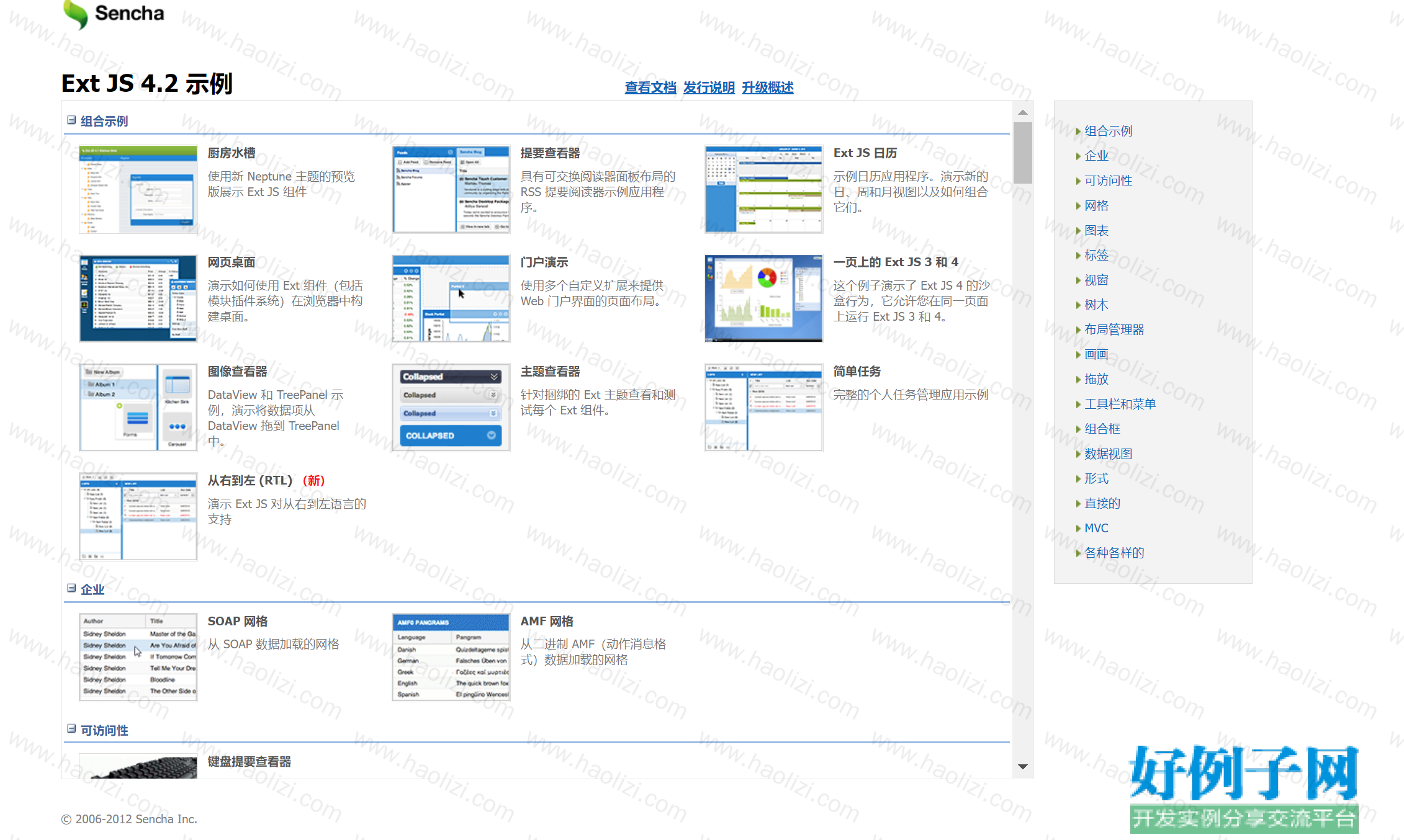Click the 从右到左 (RTL) title
This screenshot has width=1404, height=840.
(x=250, y=481)
